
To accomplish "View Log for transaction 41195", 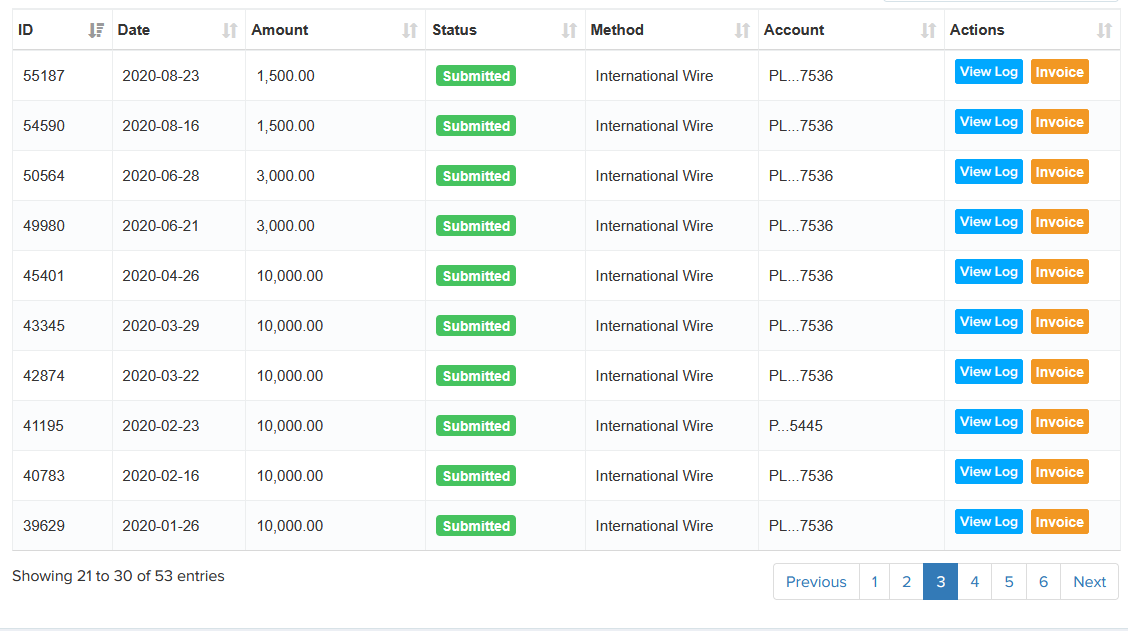I will 988,422.
